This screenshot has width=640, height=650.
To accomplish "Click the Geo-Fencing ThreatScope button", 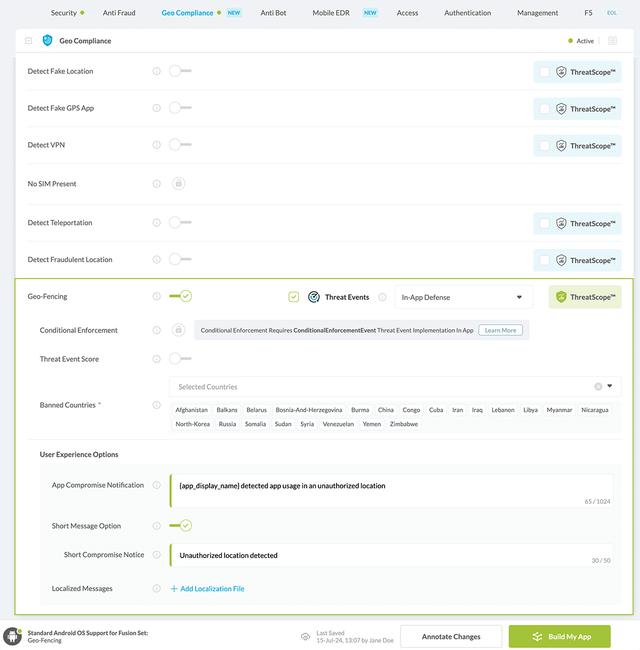I will point(585,297).
